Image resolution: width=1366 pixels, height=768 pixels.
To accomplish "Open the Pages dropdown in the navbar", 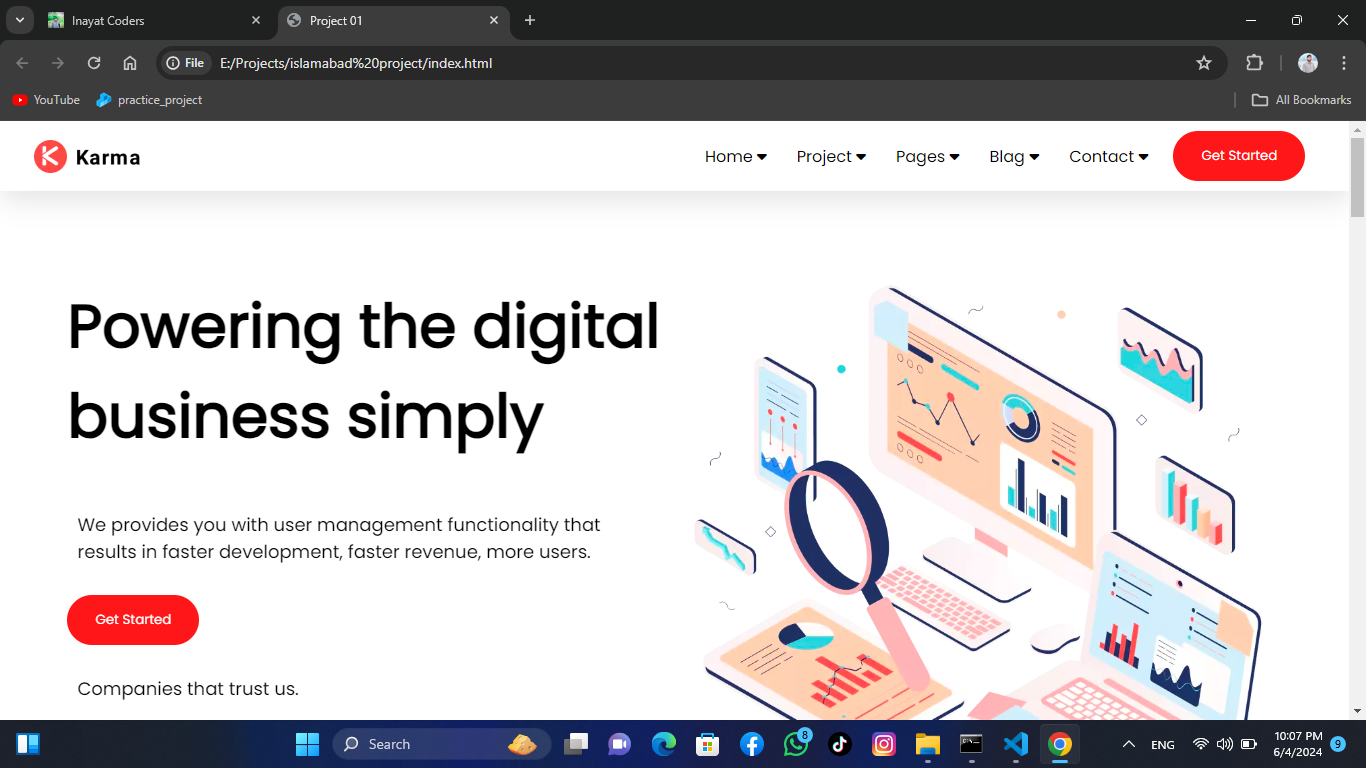I will point(927,157).
